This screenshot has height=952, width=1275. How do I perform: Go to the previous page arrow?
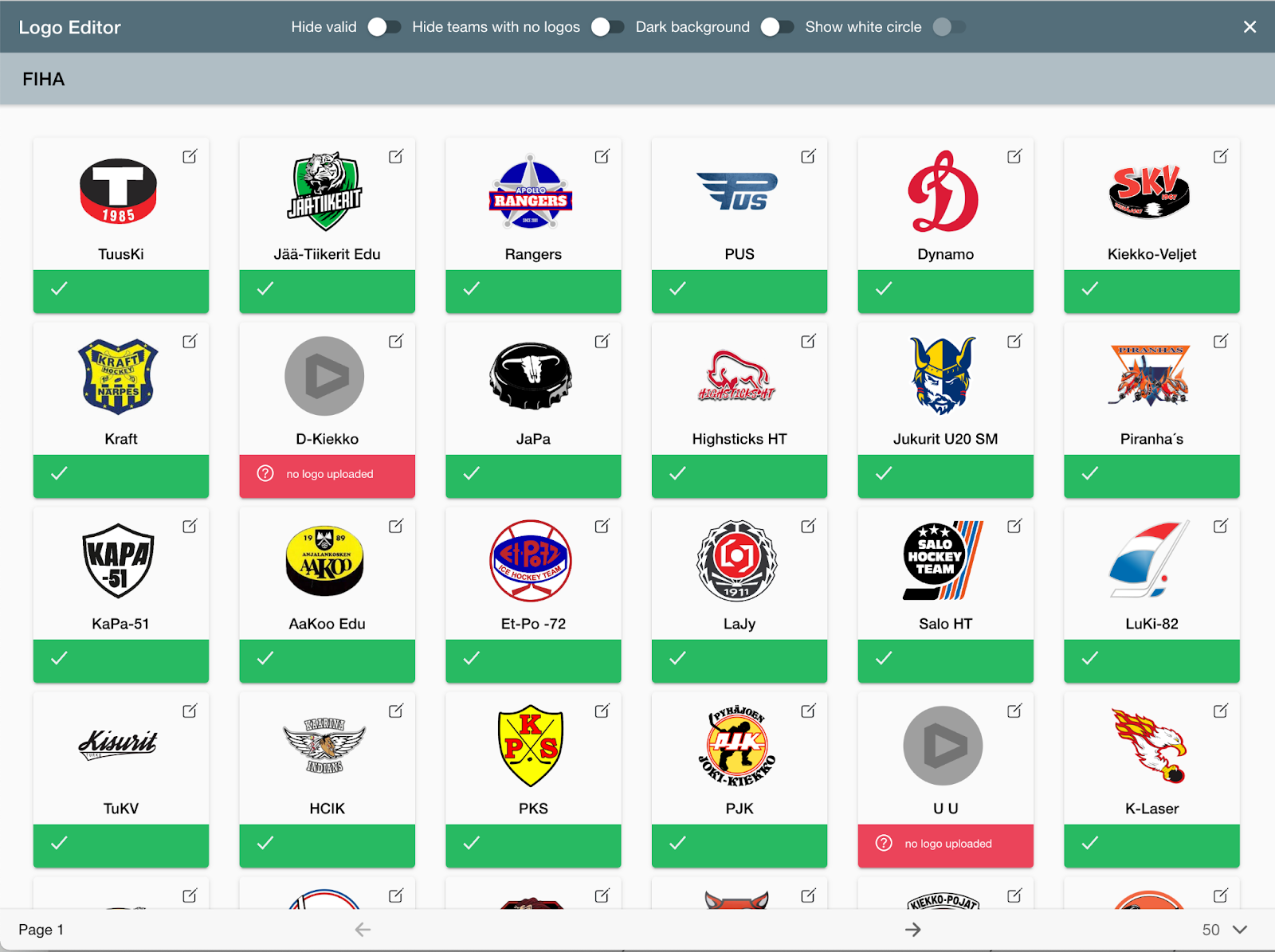click(363, 930)
